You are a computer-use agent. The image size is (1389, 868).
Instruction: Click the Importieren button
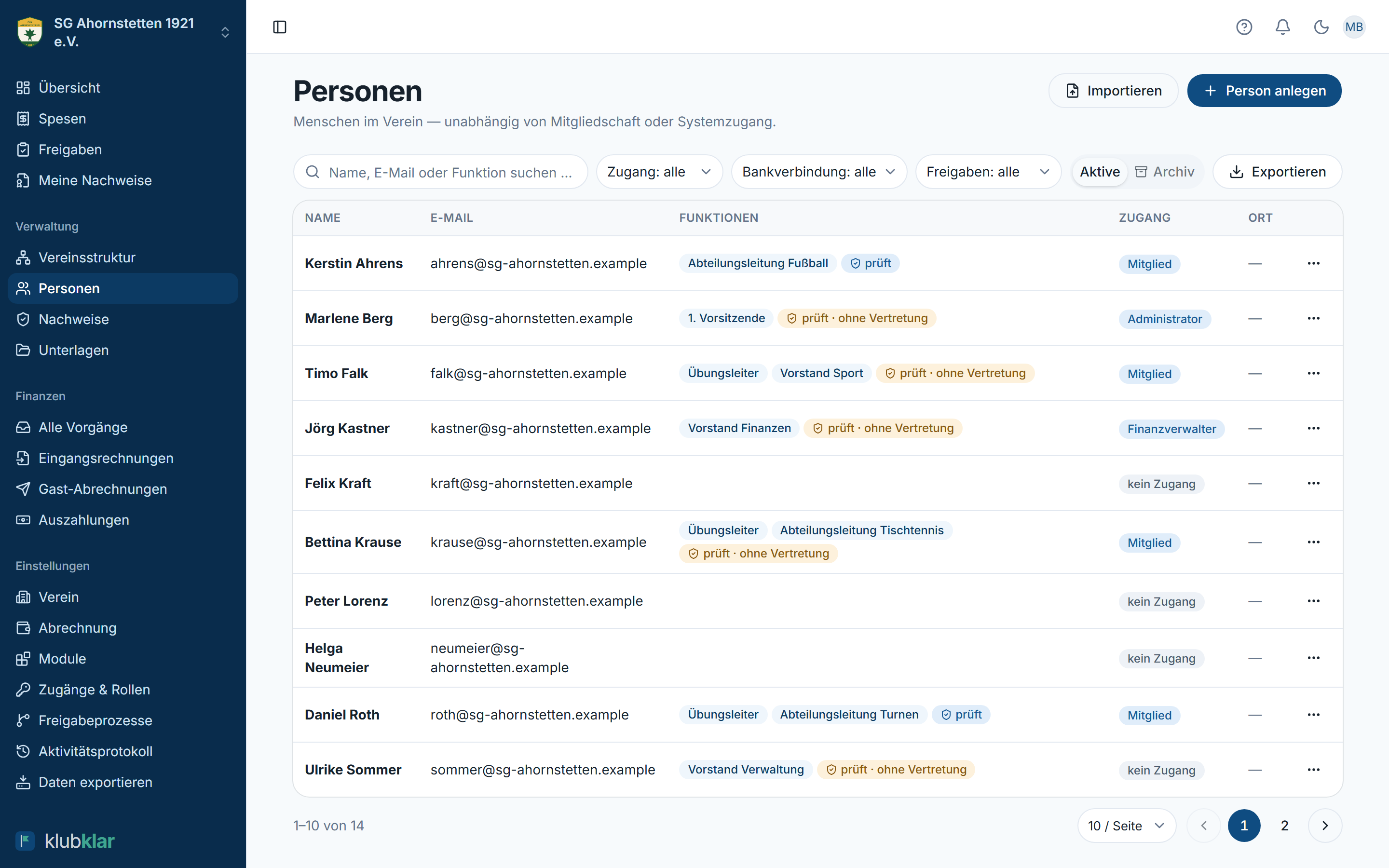(x=1113, y=91)
